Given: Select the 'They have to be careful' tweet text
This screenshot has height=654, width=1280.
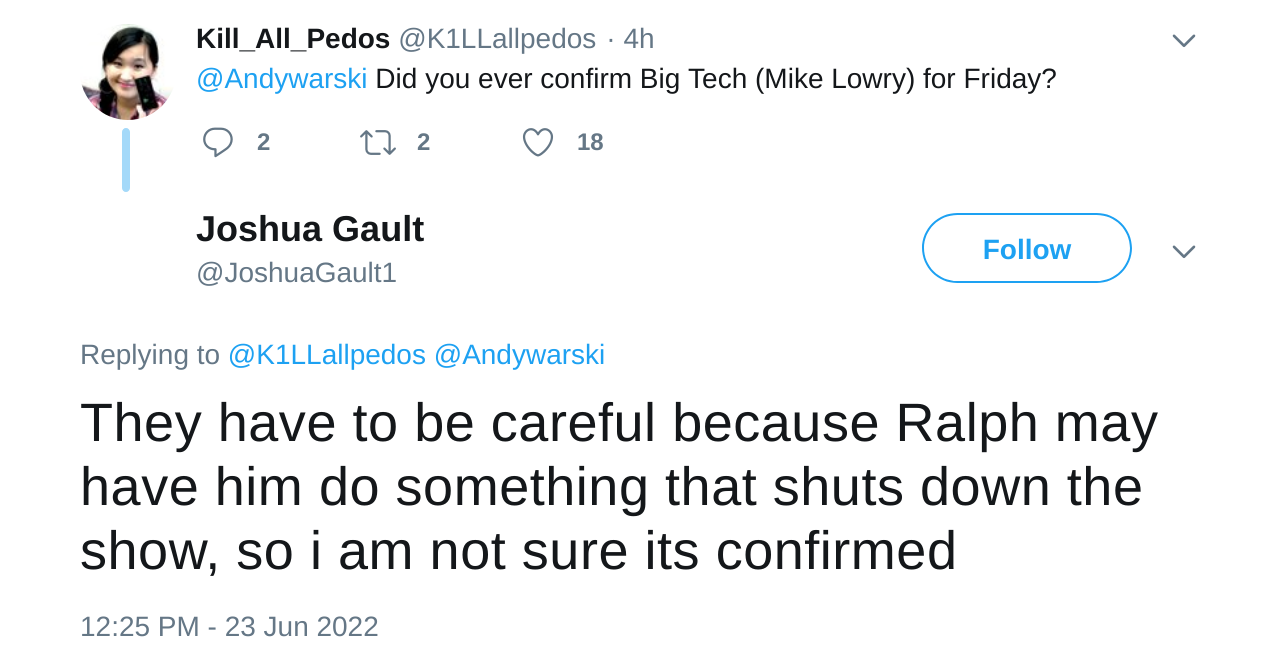Looking at the screenshot, I should pyautogui.click(x=619, y=487).
